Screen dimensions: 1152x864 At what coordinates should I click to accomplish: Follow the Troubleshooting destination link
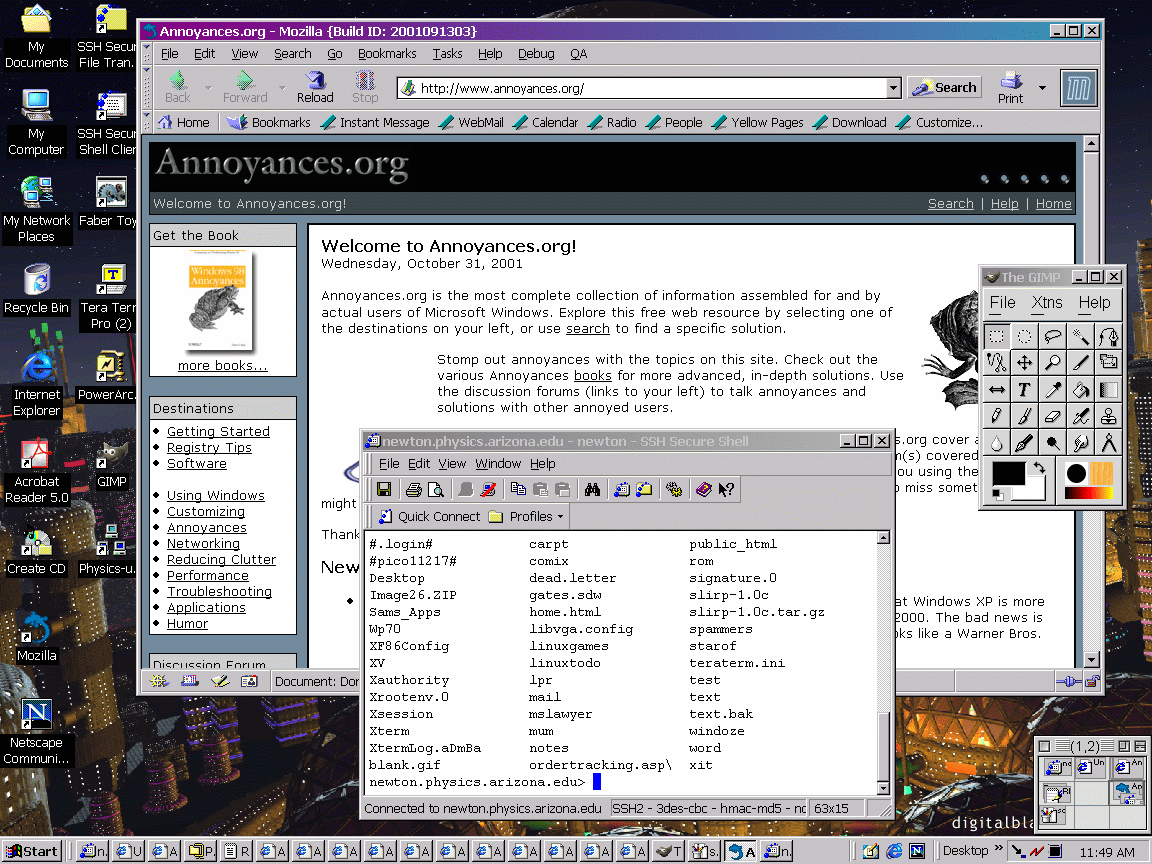click(219, 591)
